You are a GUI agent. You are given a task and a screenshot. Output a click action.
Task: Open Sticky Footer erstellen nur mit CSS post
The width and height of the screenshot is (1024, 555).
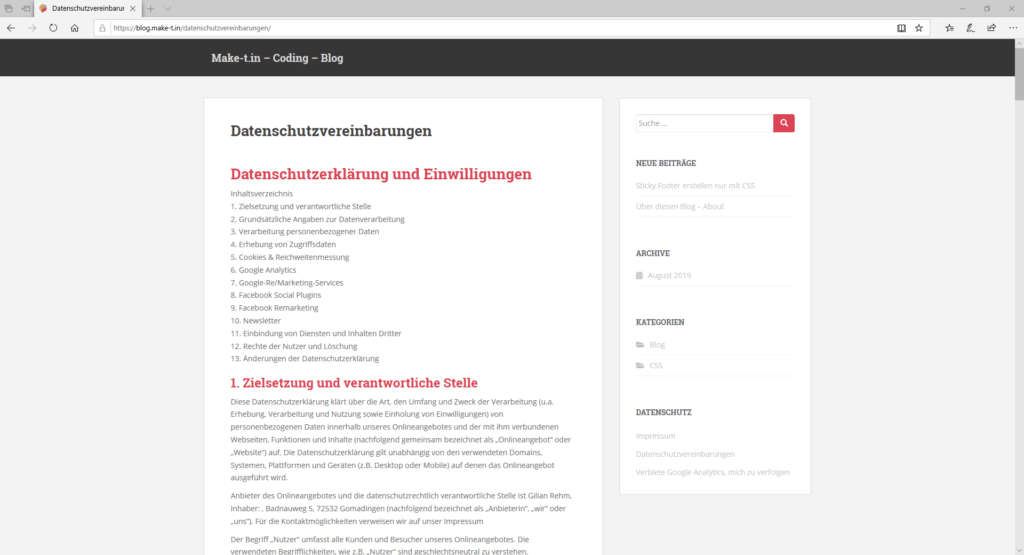(695, 185)
